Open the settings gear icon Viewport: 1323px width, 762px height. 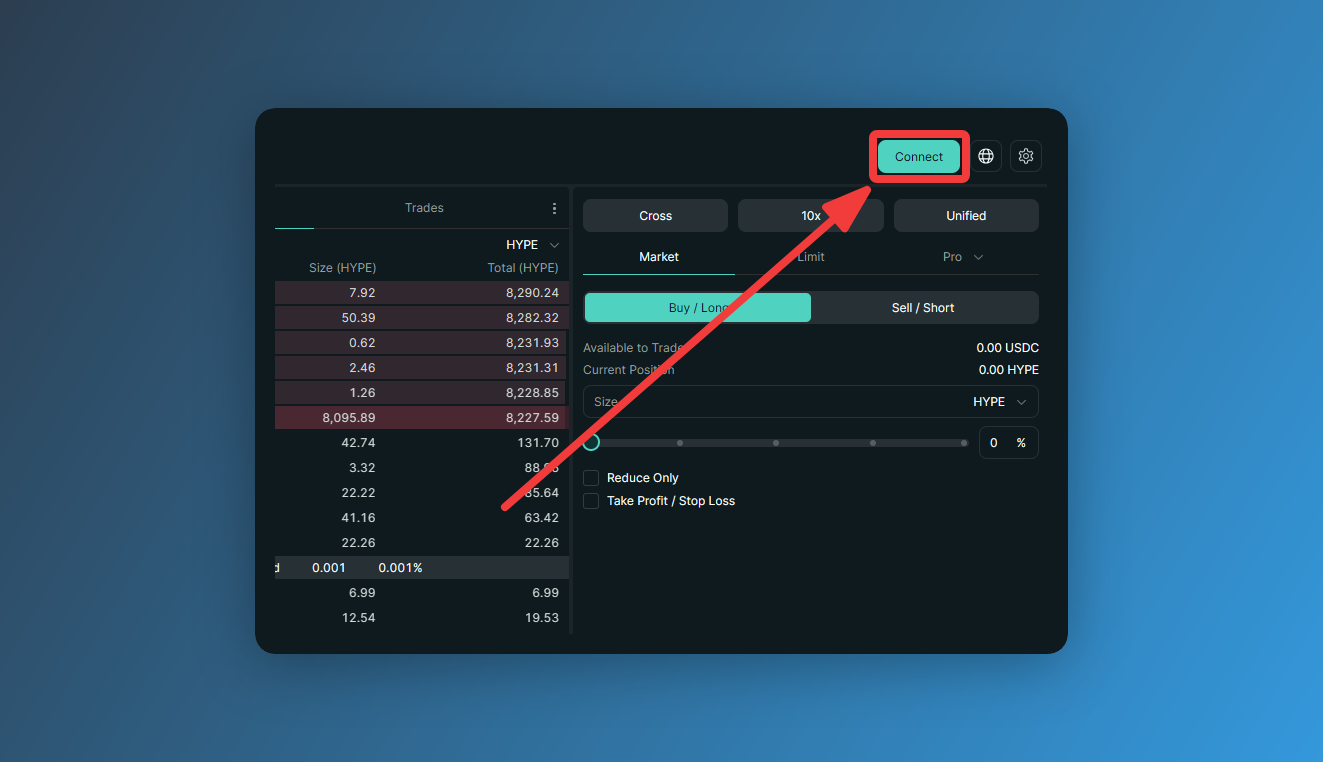(1025, 156)
